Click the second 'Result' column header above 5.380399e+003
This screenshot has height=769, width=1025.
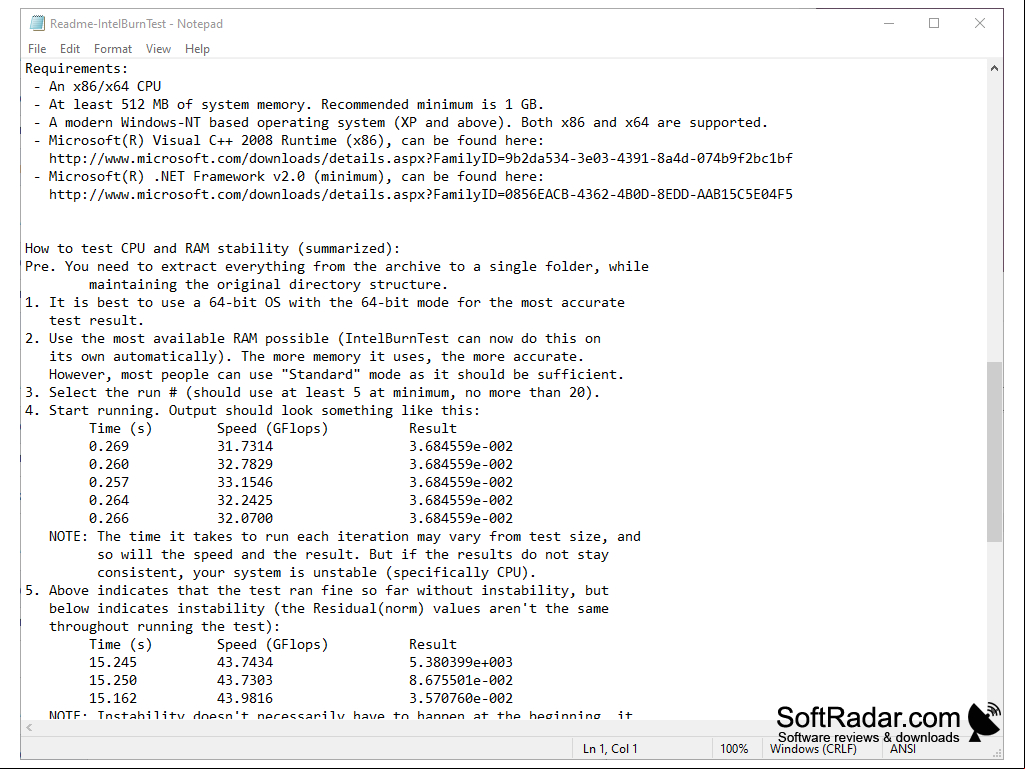coord(433,644)
